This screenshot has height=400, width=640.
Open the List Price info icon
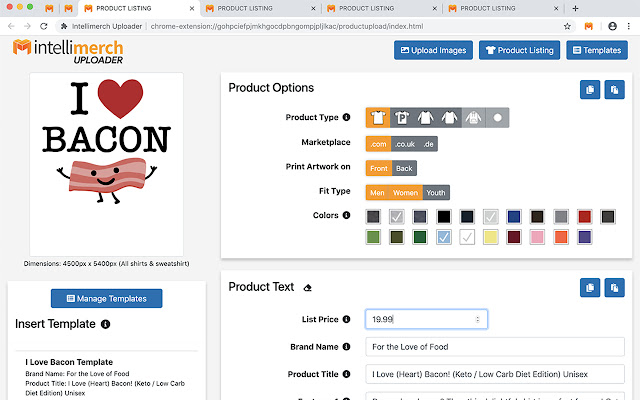click(x=347, y=319)
